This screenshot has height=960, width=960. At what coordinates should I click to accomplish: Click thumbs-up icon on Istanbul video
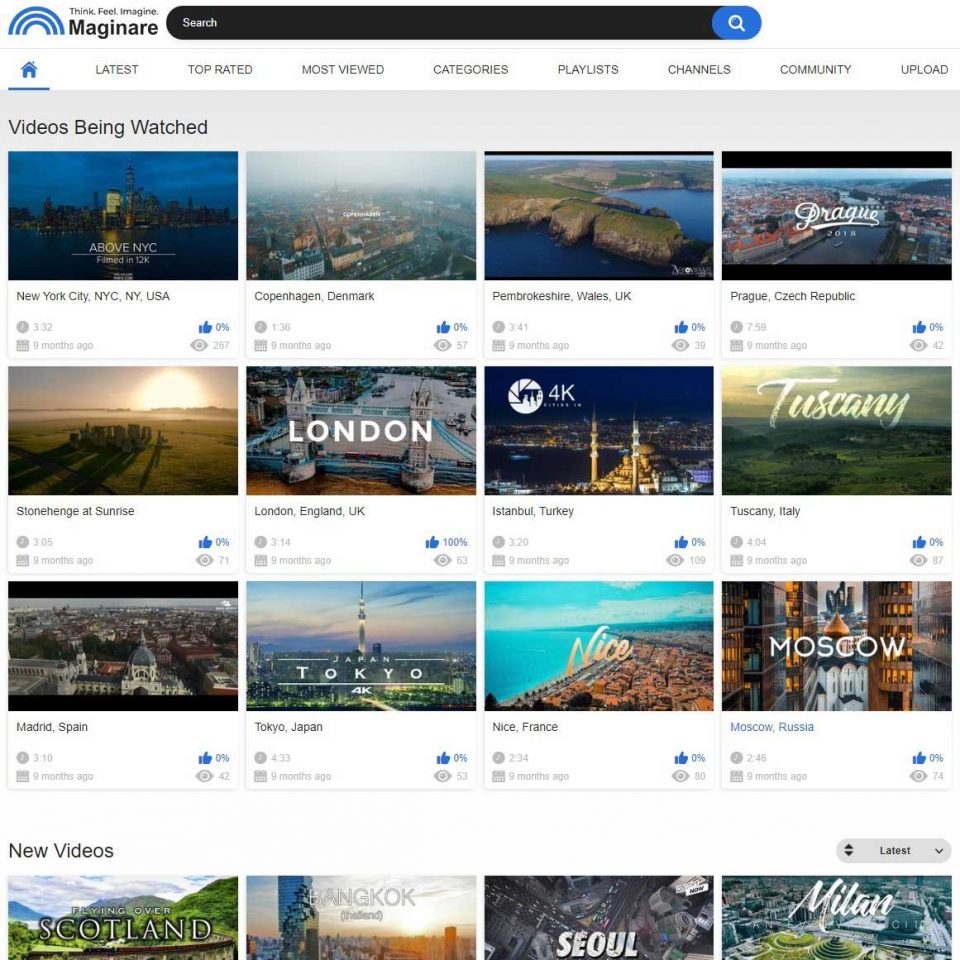681,542
